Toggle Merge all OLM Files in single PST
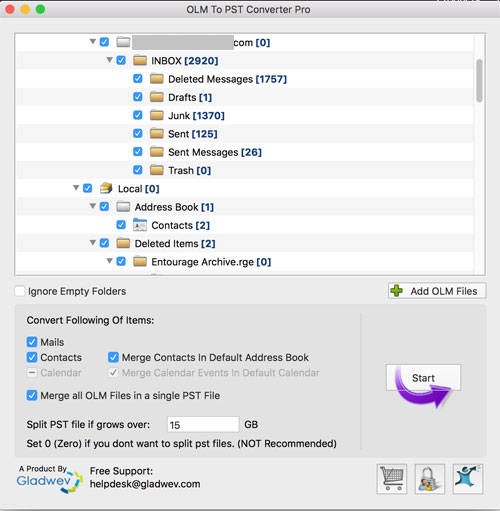 click(32, 396)
